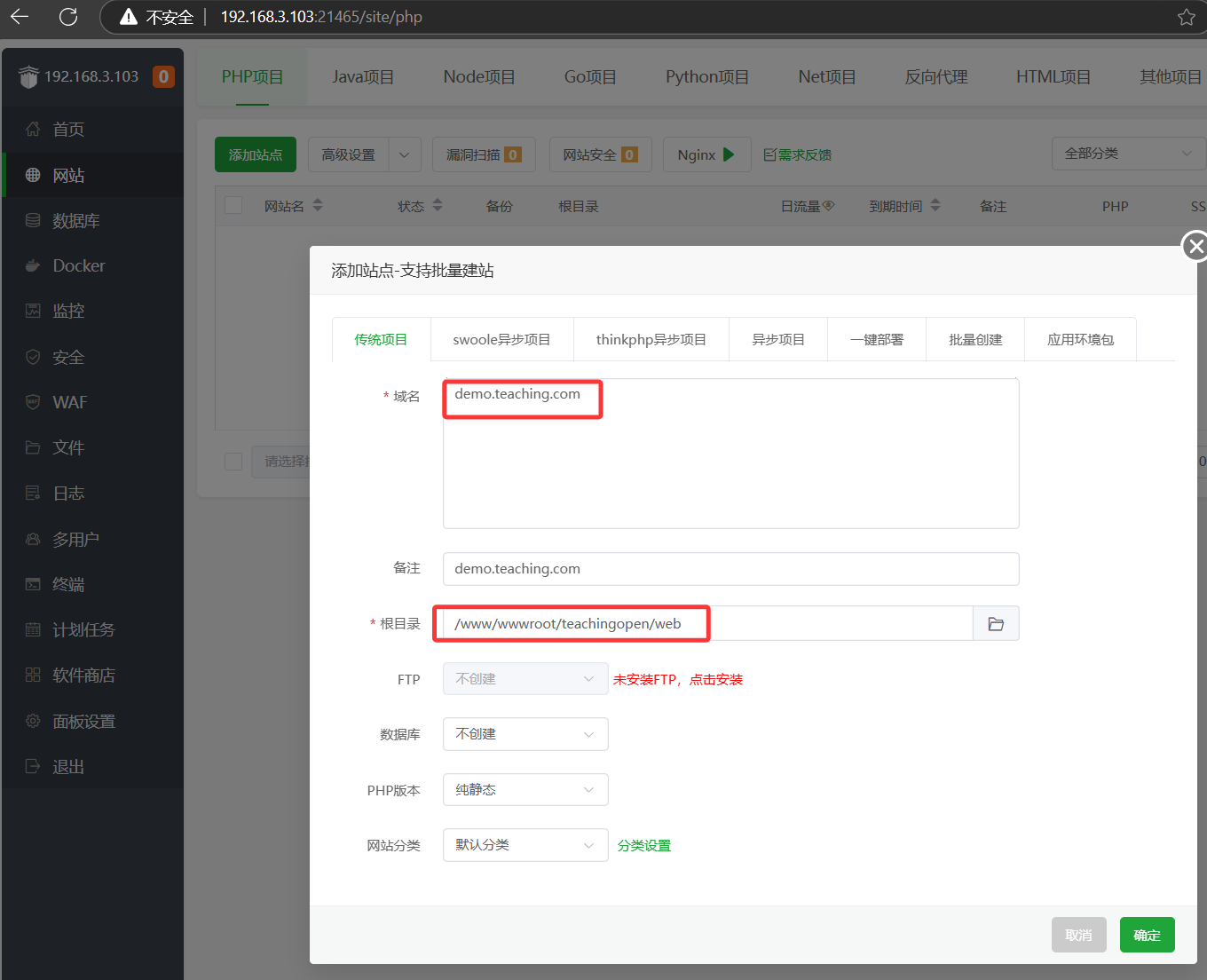
Task: Click the 备注 input field
Action: [x=730, y=569]
